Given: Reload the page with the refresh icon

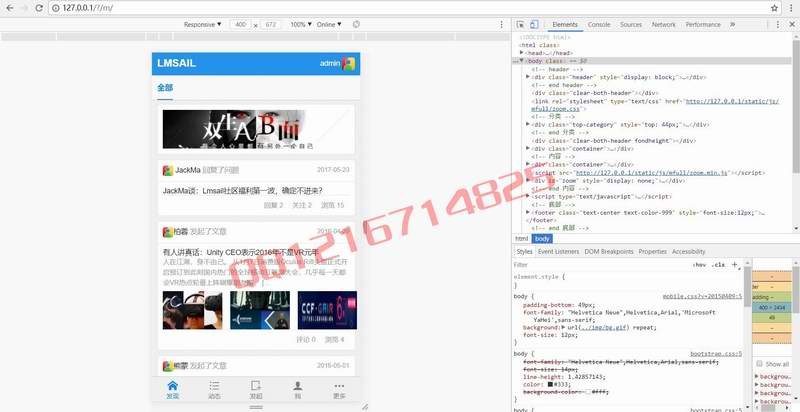Looking at the screenshot, I should 39,8.
